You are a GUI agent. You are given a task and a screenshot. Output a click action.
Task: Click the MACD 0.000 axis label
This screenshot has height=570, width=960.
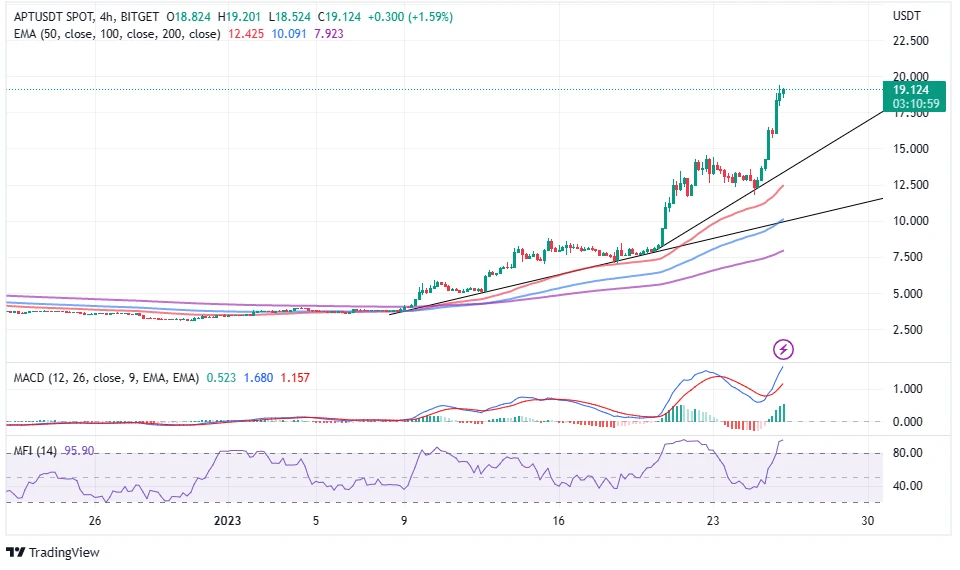click(908, 422)
